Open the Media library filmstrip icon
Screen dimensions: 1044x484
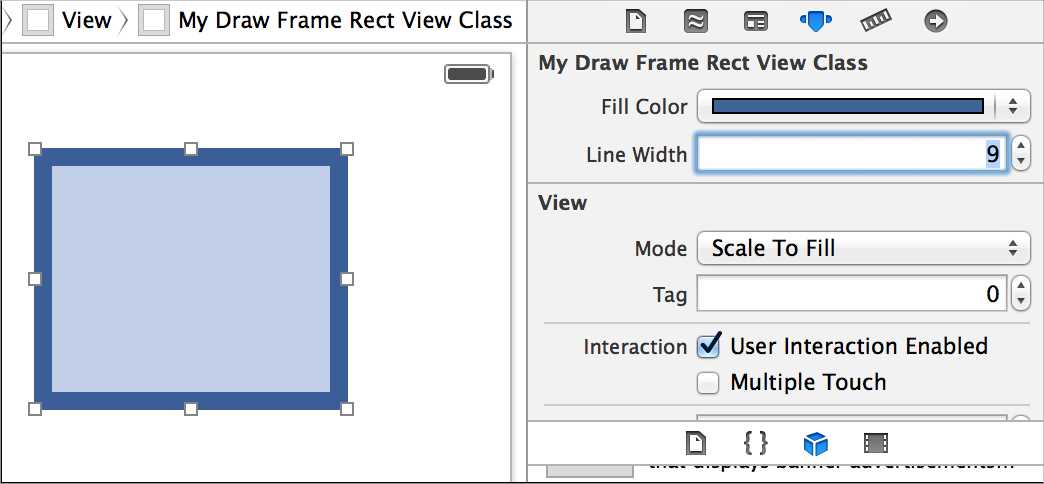pos(876,443)
